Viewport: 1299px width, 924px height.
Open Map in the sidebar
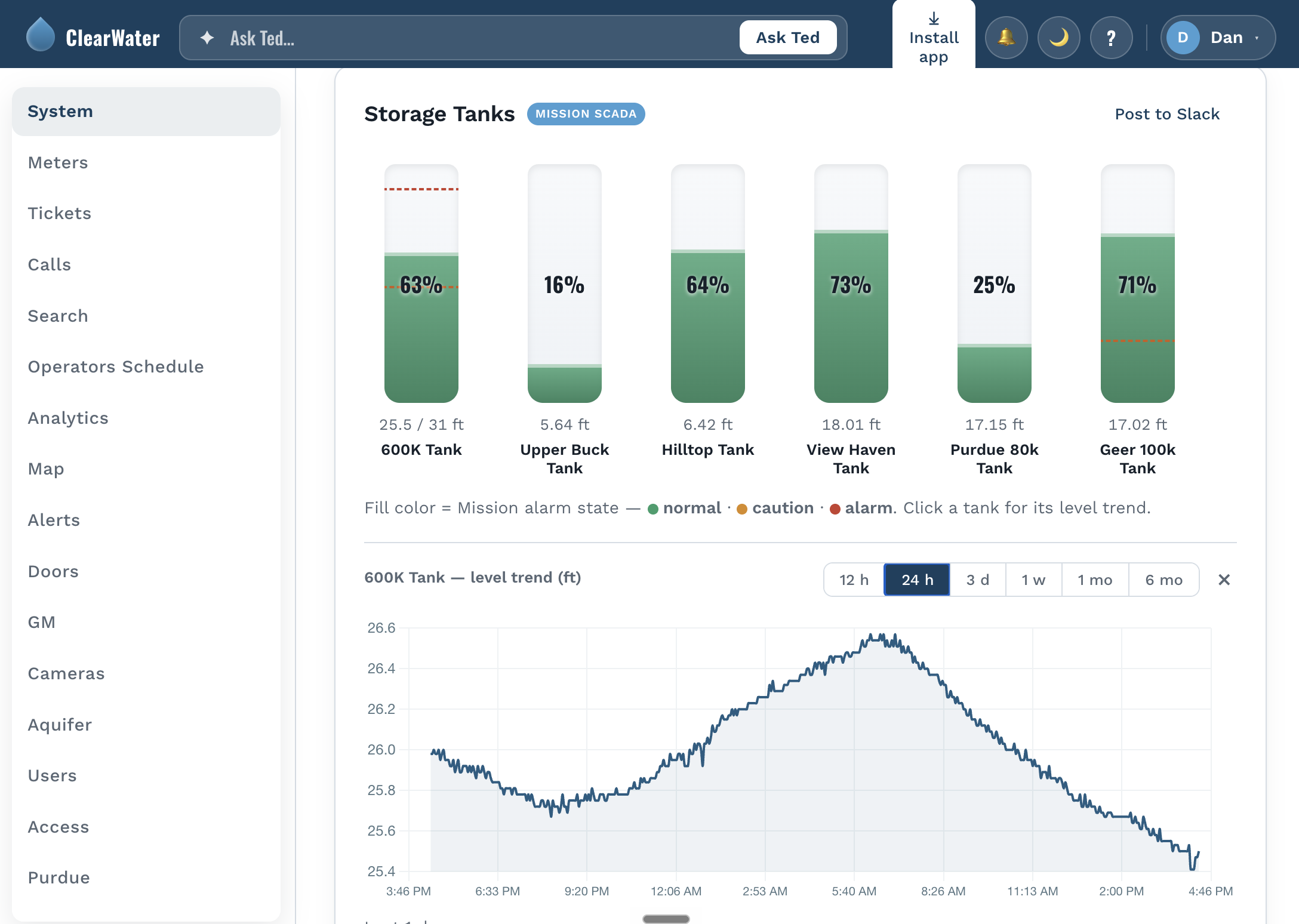coord(146,469)
